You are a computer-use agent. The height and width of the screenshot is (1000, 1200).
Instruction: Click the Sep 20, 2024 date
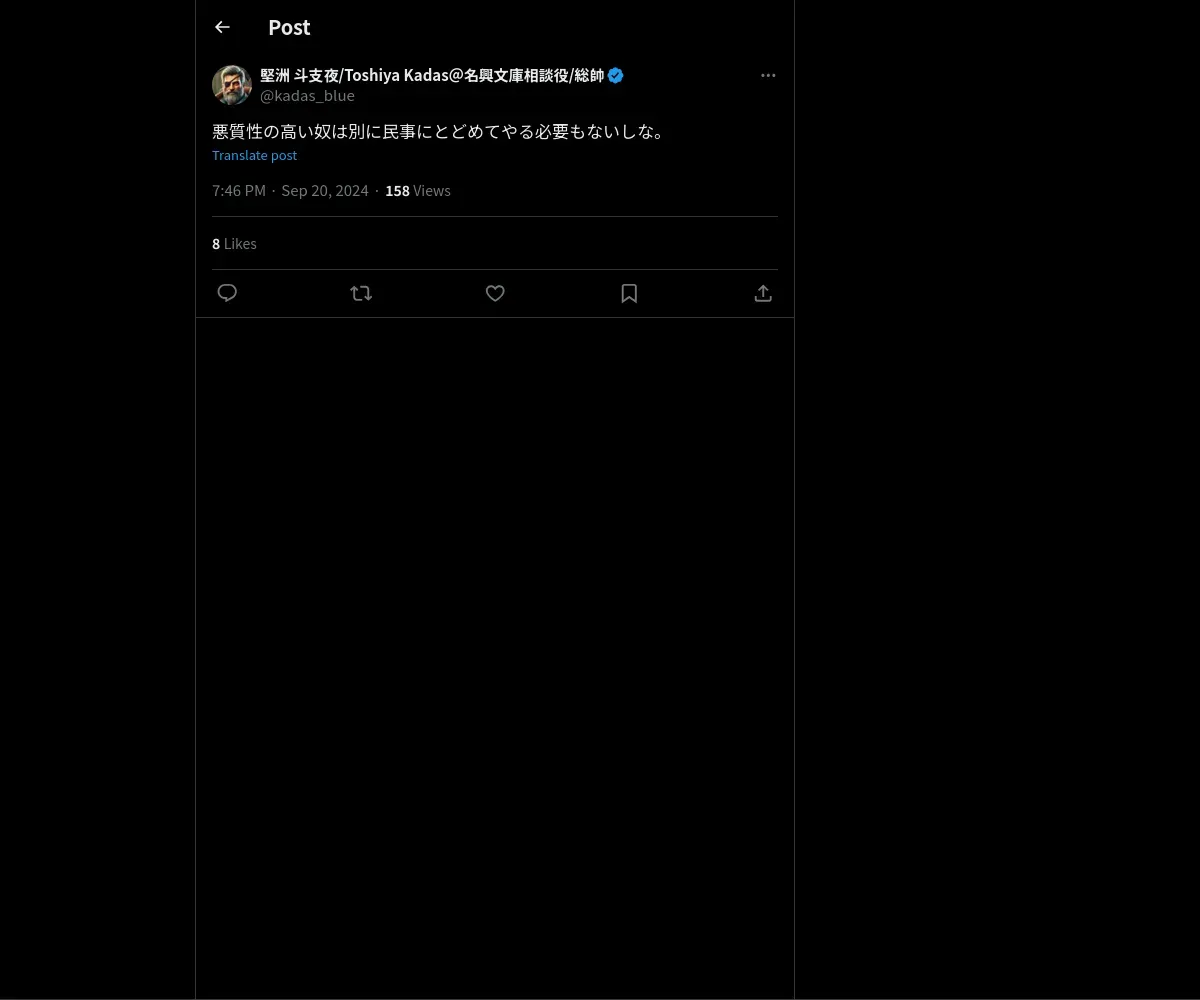325,190
